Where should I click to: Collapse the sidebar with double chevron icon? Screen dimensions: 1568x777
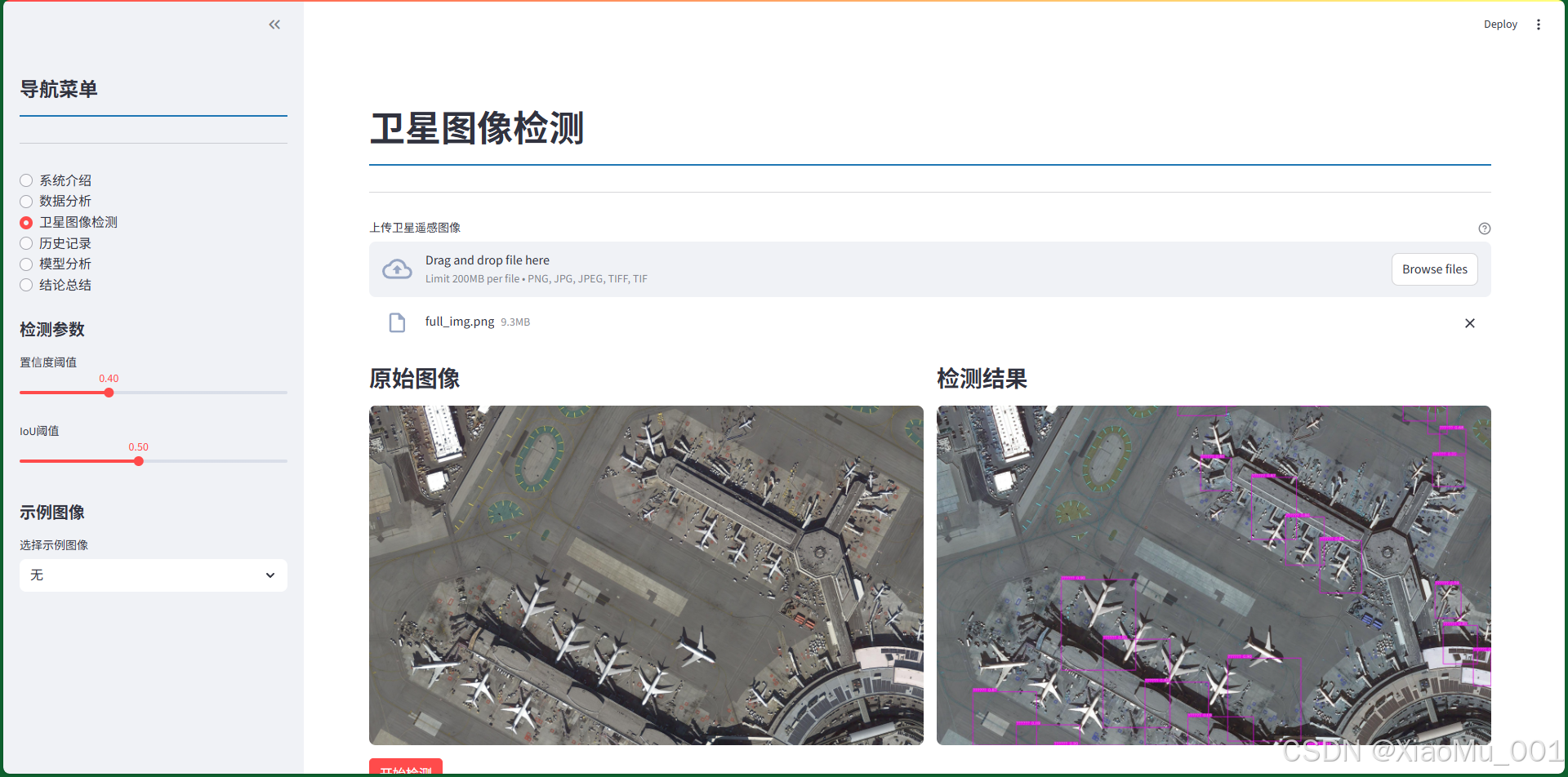pyautogui.click(x=274, y=24)
